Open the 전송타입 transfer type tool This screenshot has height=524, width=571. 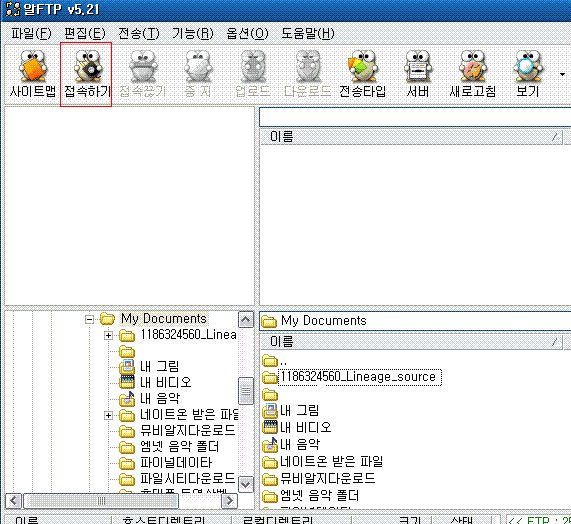363,74
